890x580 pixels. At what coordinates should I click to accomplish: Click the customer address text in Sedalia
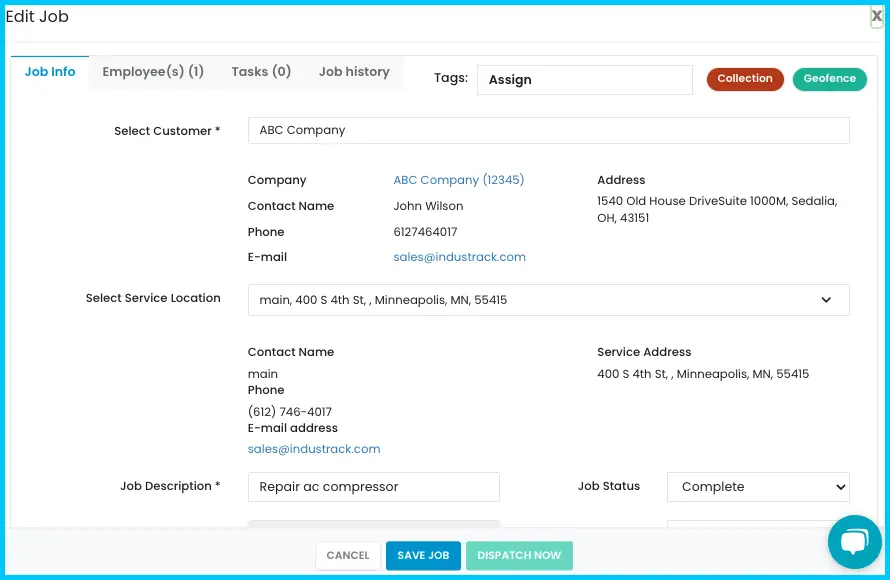click(x=717, y=209)
